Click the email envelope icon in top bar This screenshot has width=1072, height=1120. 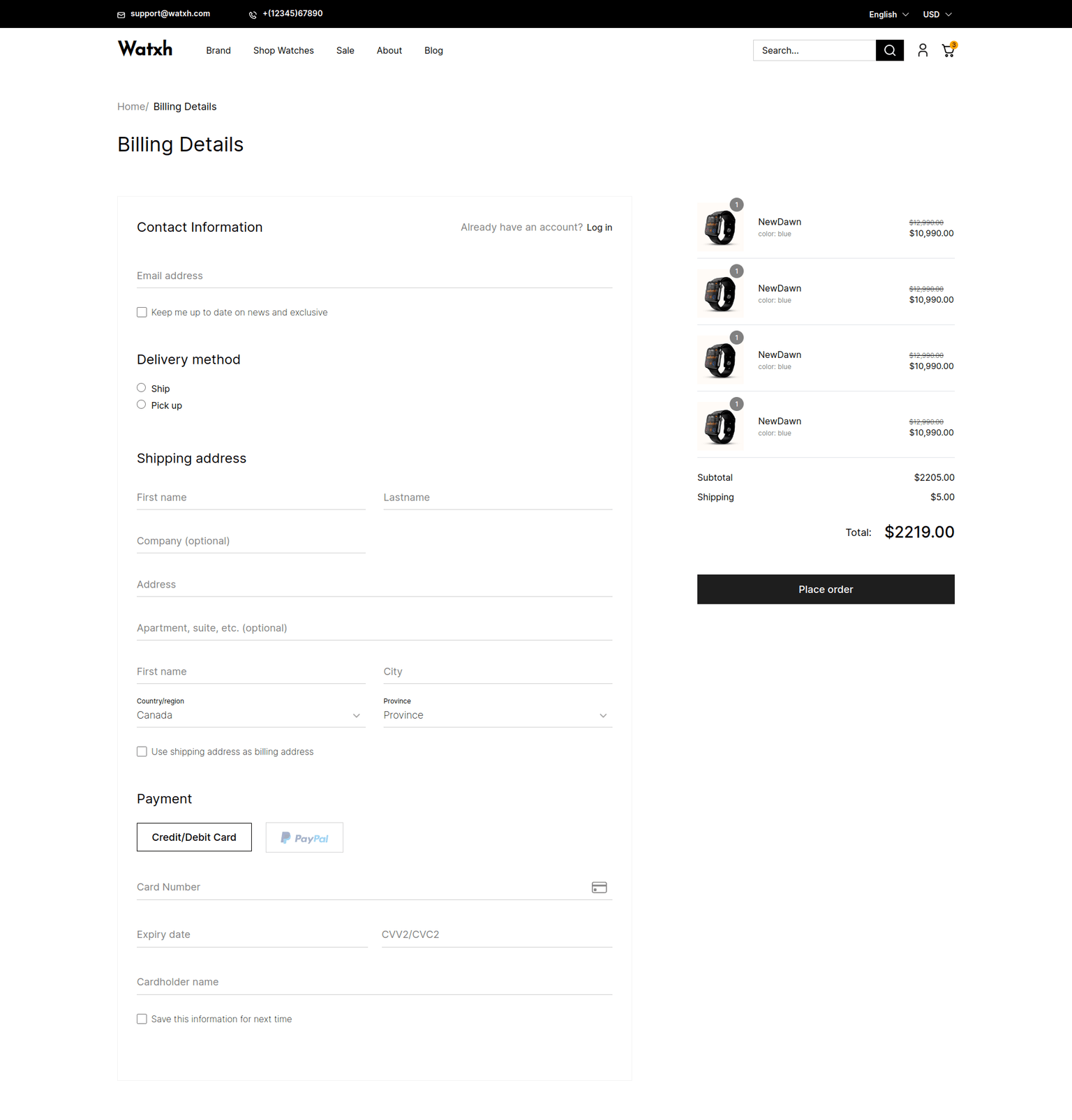pyautogui.click(x=121, y=15)
